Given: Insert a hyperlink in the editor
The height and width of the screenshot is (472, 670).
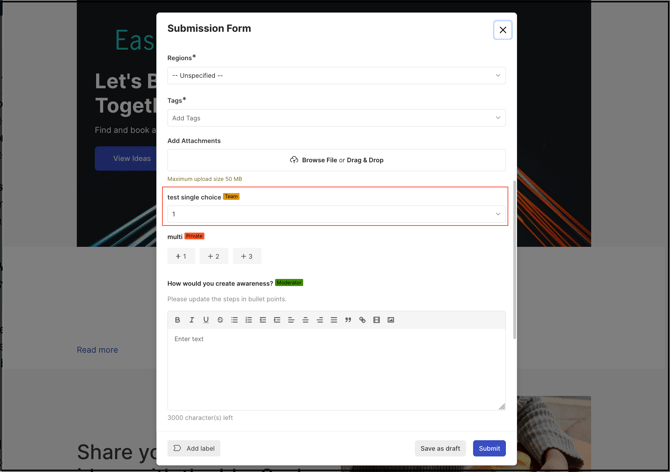Looking at the screenshot, I should (362, 320).
